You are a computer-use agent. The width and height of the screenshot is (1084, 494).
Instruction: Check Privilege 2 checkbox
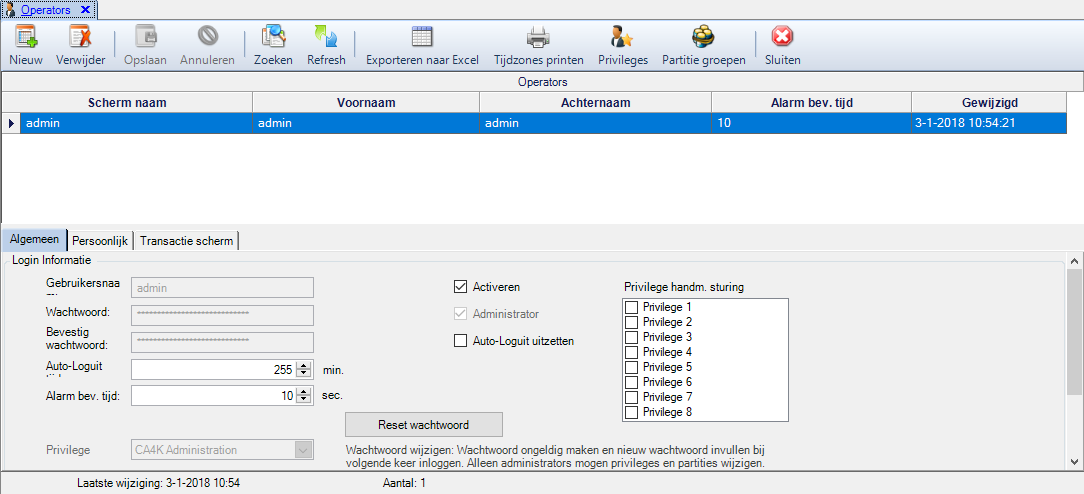pyautogui.click(x=632, y=322)
